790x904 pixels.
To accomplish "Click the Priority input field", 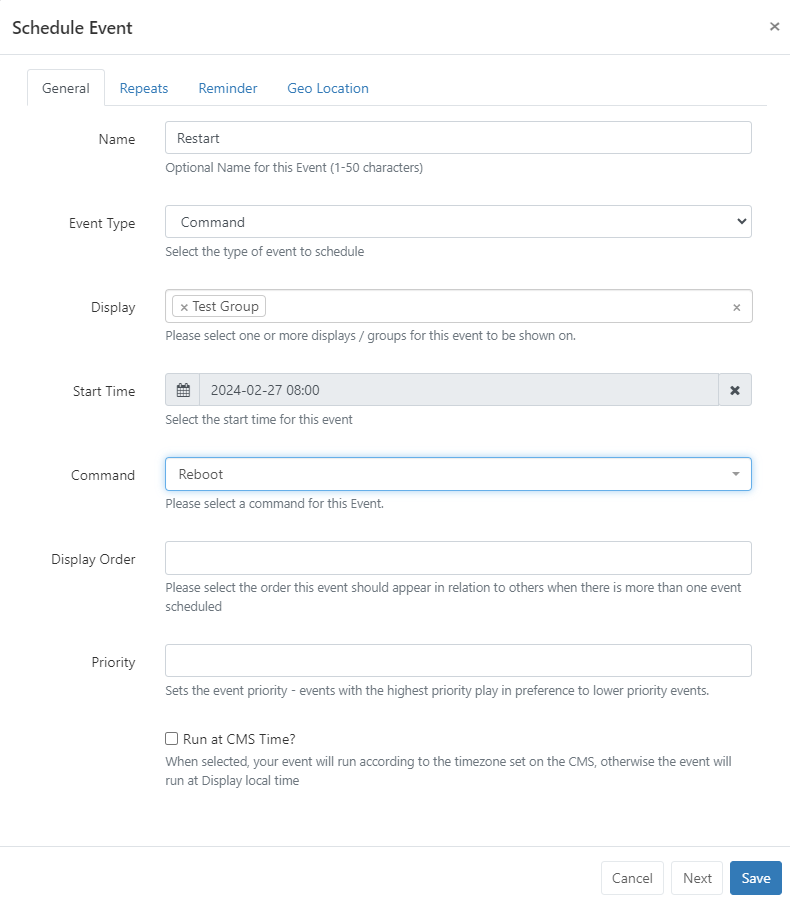I will (458, 661).
